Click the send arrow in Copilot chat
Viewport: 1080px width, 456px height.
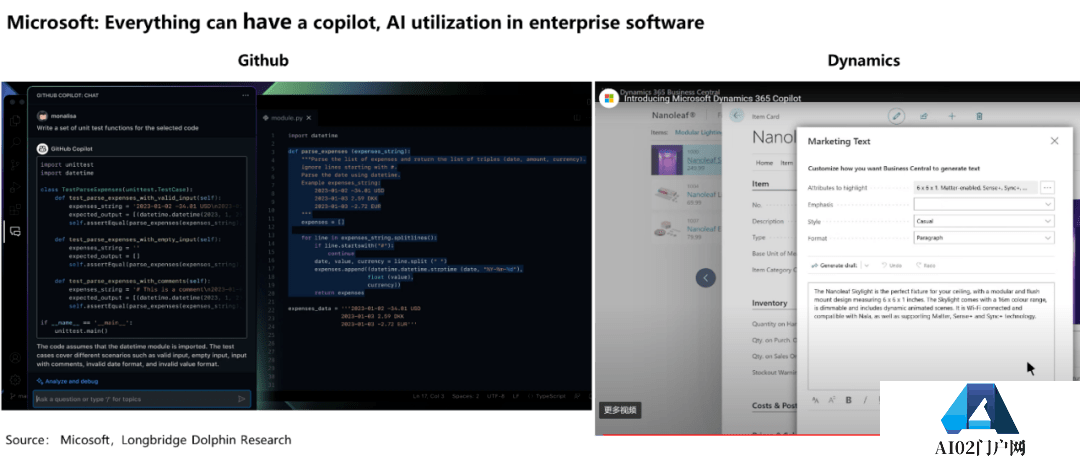click(241, 399)
